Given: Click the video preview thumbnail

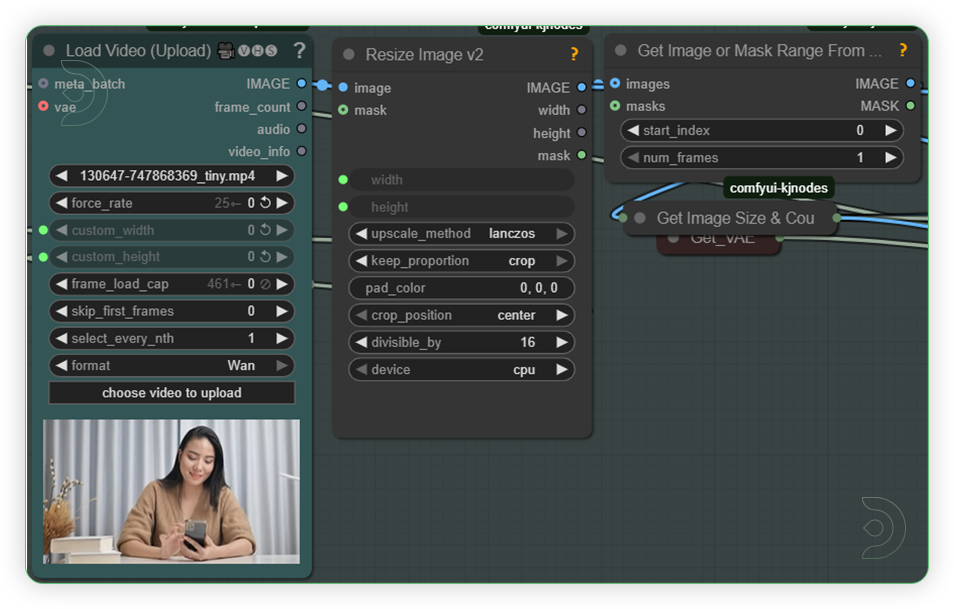Looking at the screenshot, I should click(x=172, y=492).
